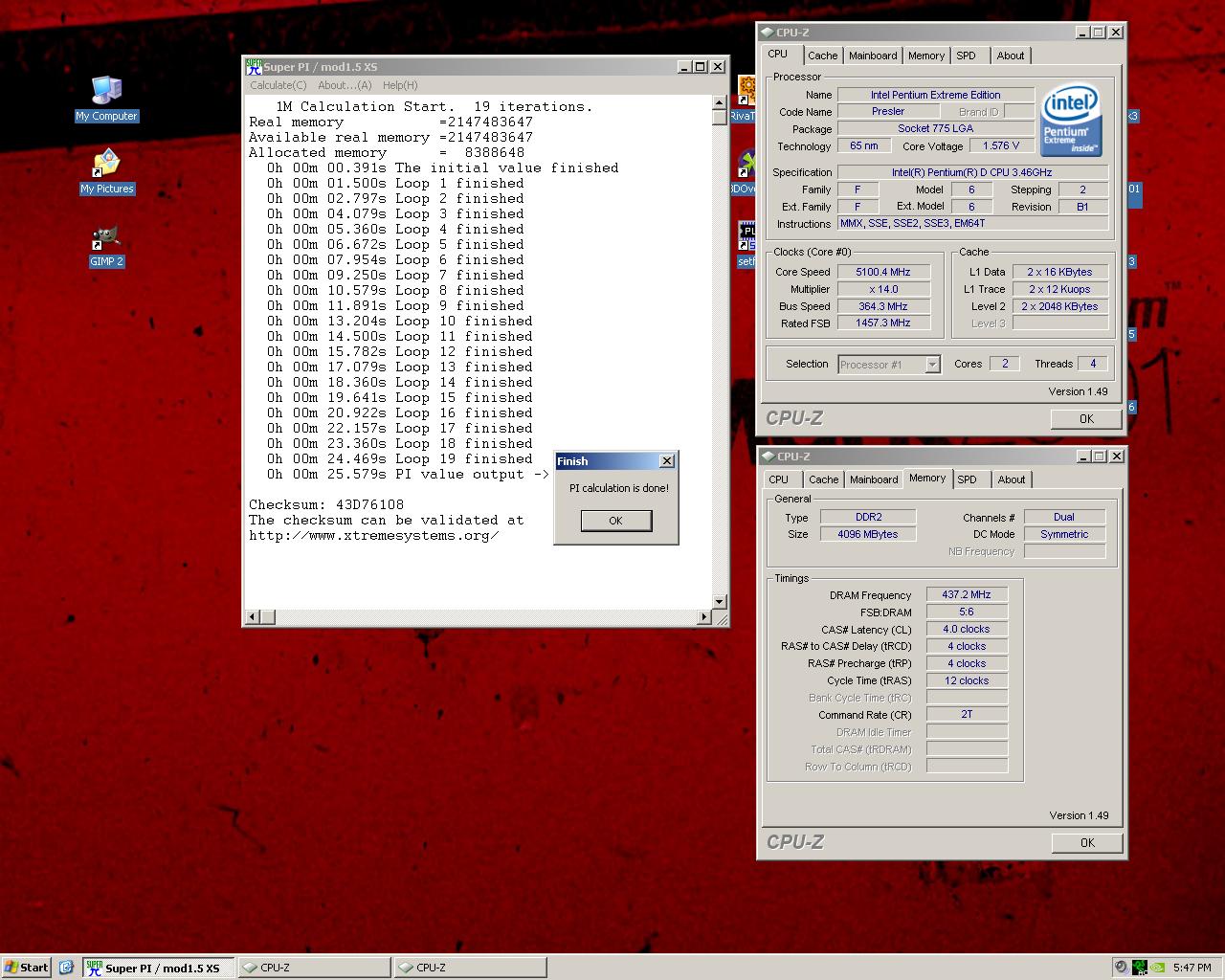Image resolution: width=1225 pixels, height=980 pixels.
Task: Switch to Mainboard tab in bottom CPU-Z
Action: (x=874, y=479)
